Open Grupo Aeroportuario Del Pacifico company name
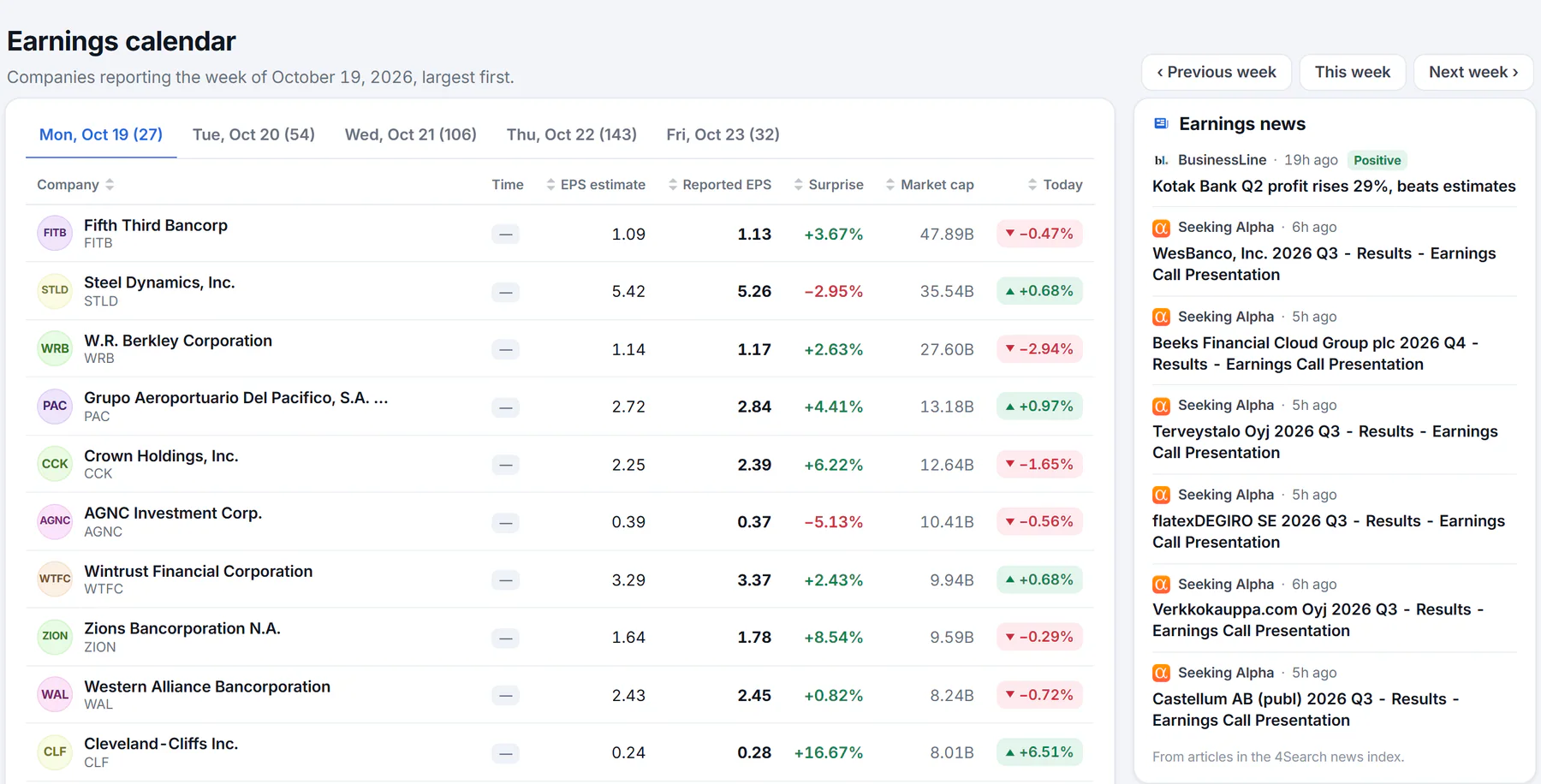Viewport: 1541px width, 784px height. [236, 398]
